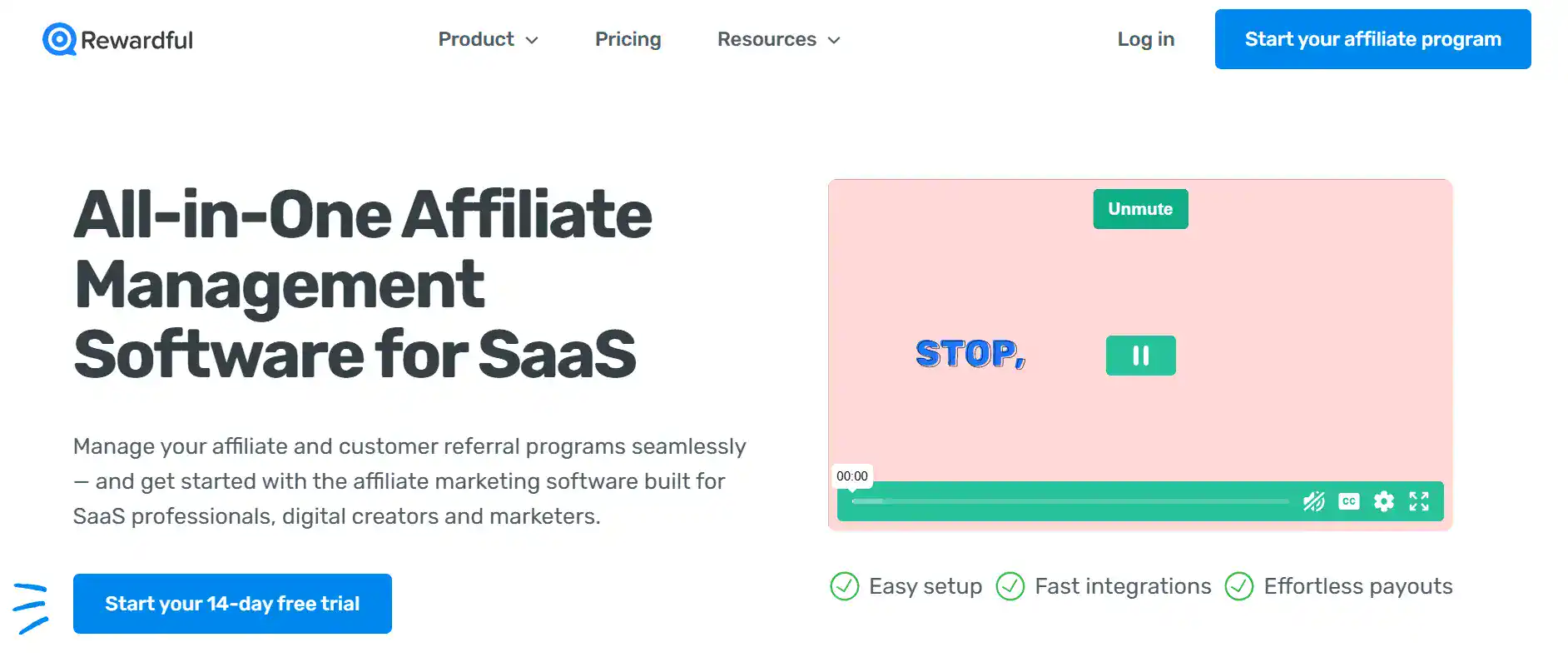Turn on closed captions in the video
The width and height of the screenshot is (1568, 672).
pyautogui.click(x=1349, y=501)
